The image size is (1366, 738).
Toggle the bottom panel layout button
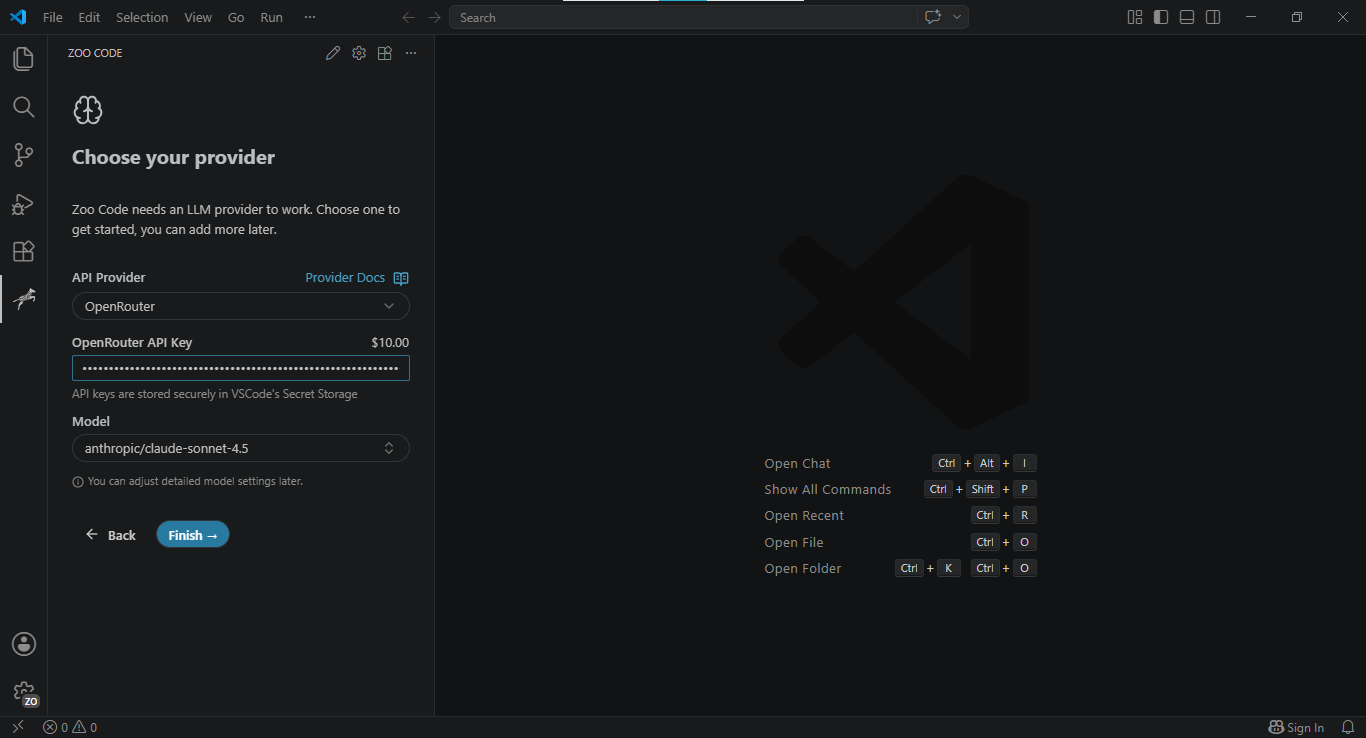pos(1187,17)
